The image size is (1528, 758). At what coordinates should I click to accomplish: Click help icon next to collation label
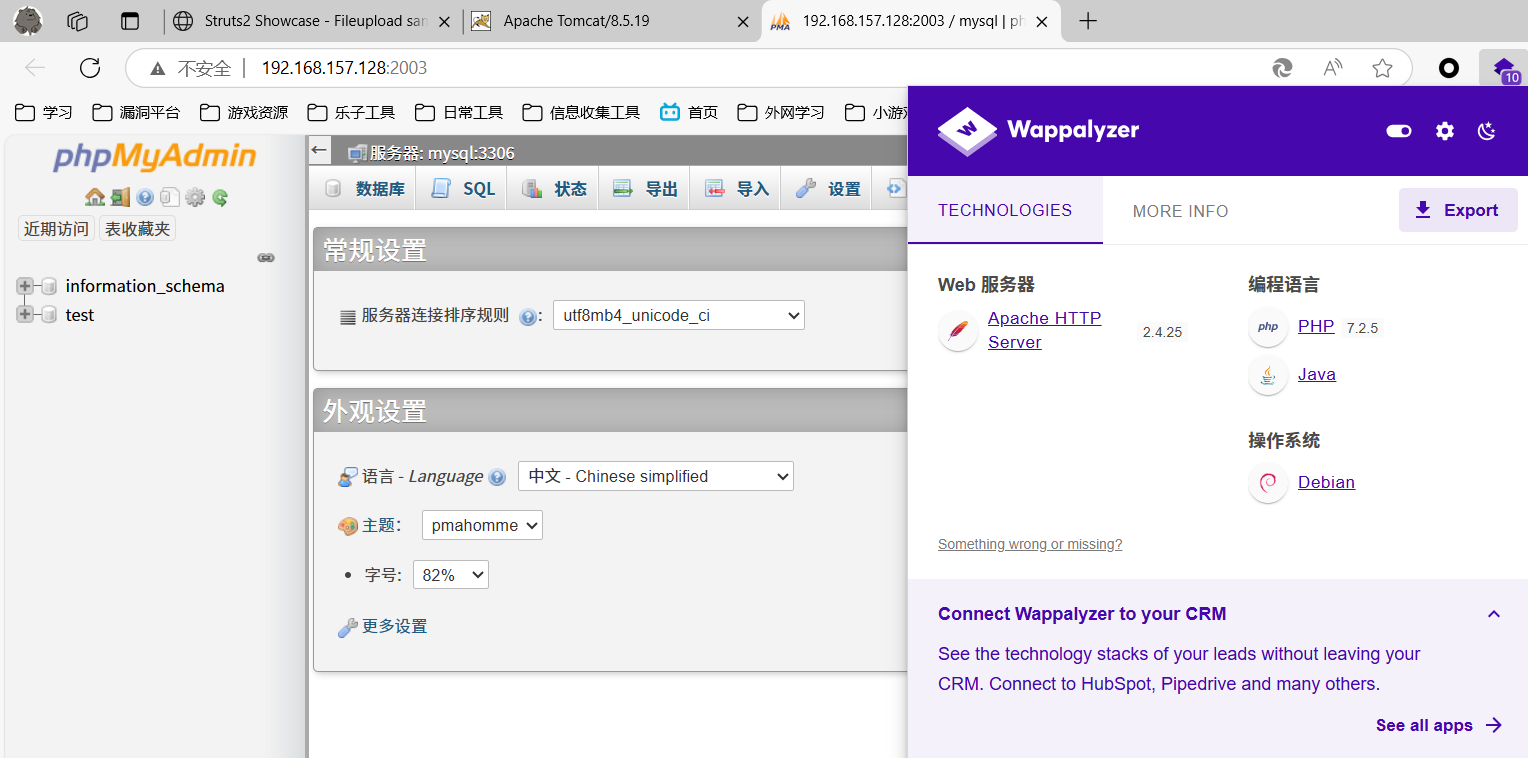528,316
